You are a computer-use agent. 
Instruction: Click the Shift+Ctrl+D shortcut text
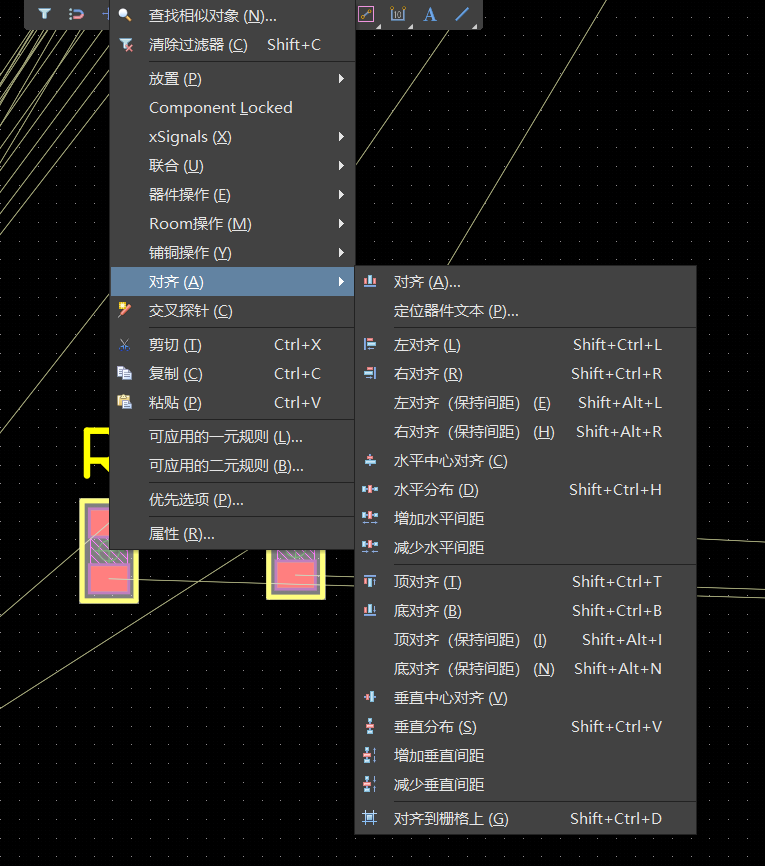coord(616,819)
